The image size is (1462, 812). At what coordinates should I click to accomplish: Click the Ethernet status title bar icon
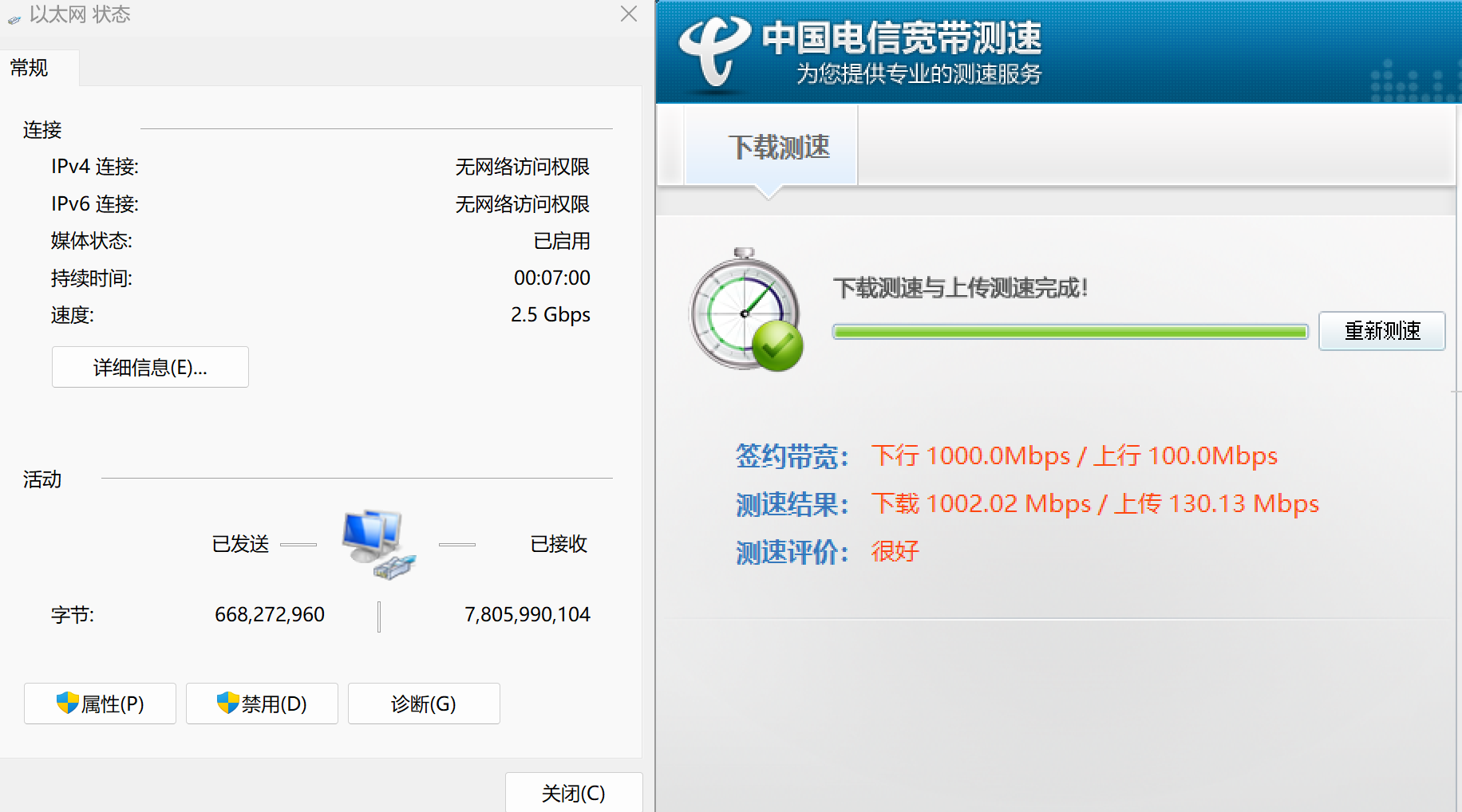[x=14, y=18]
